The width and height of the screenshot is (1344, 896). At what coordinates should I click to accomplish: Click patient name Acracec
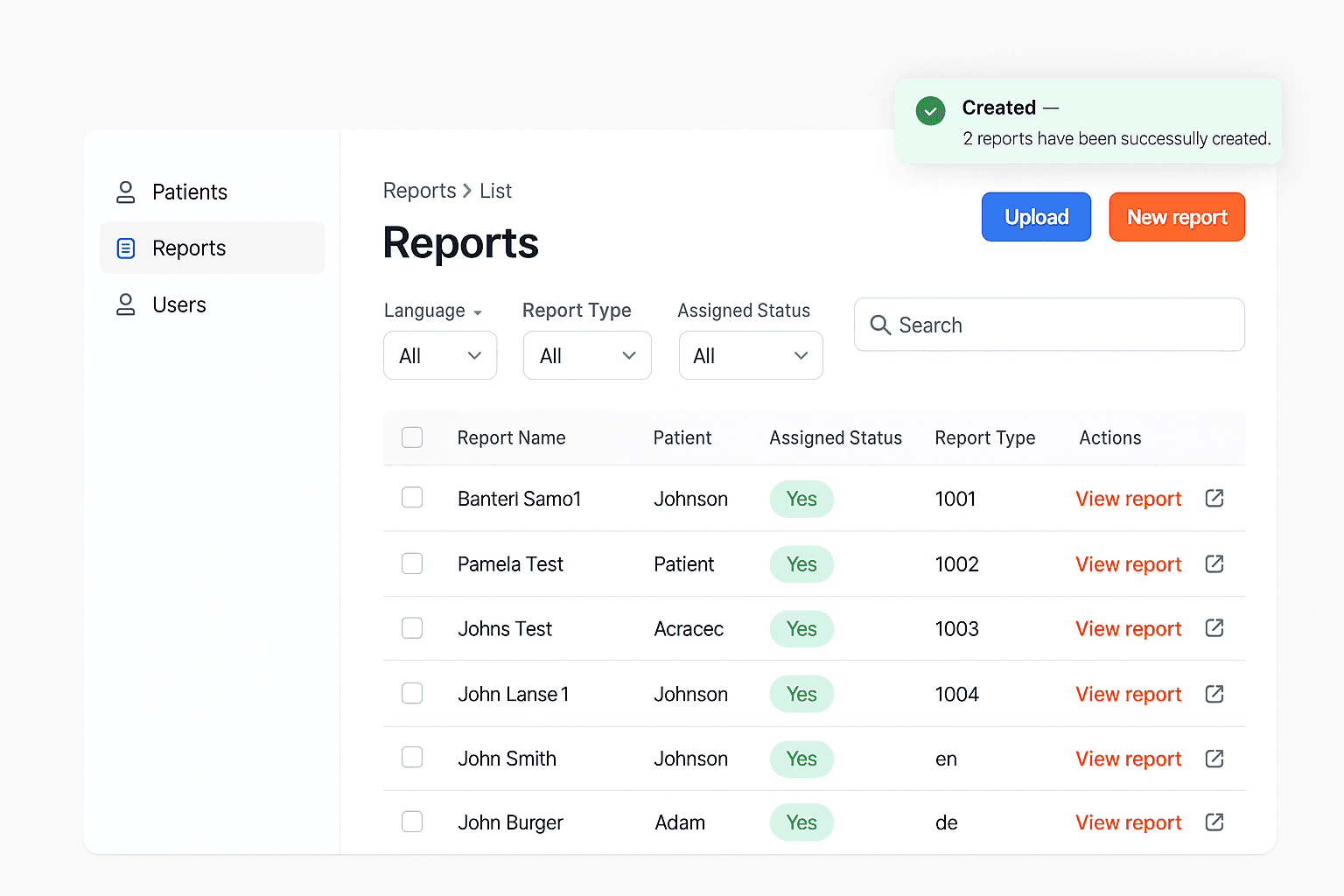click(x=689, y=629)
